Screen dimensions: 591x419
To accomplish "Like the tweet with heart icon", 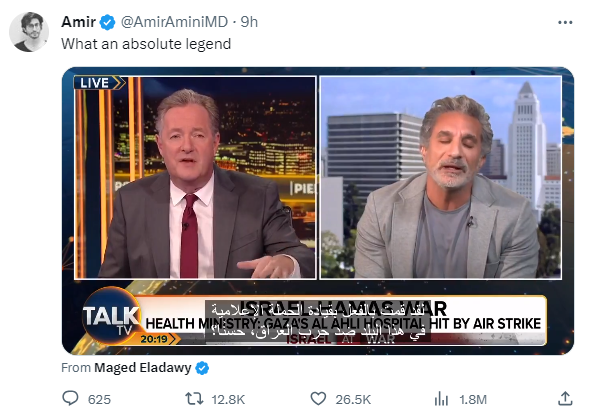I will tap(318, 398).
